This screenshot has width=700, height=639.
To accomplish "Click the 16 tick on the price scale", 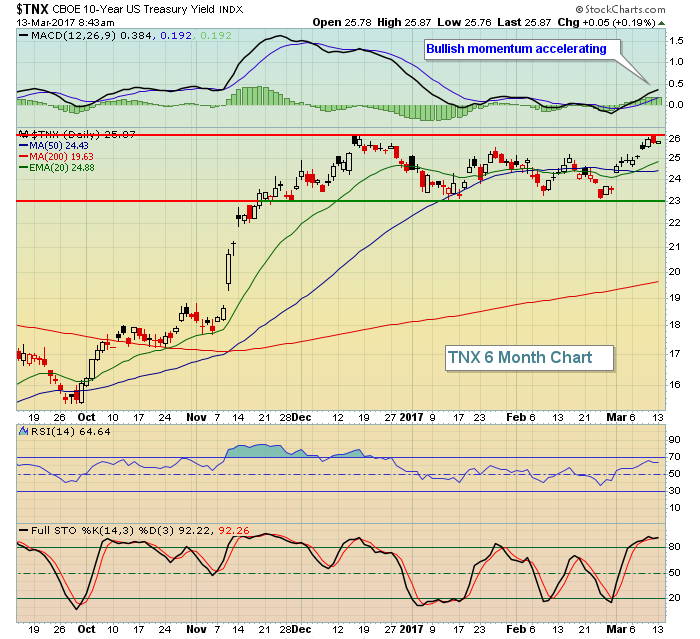I will [x=675, y=384].
